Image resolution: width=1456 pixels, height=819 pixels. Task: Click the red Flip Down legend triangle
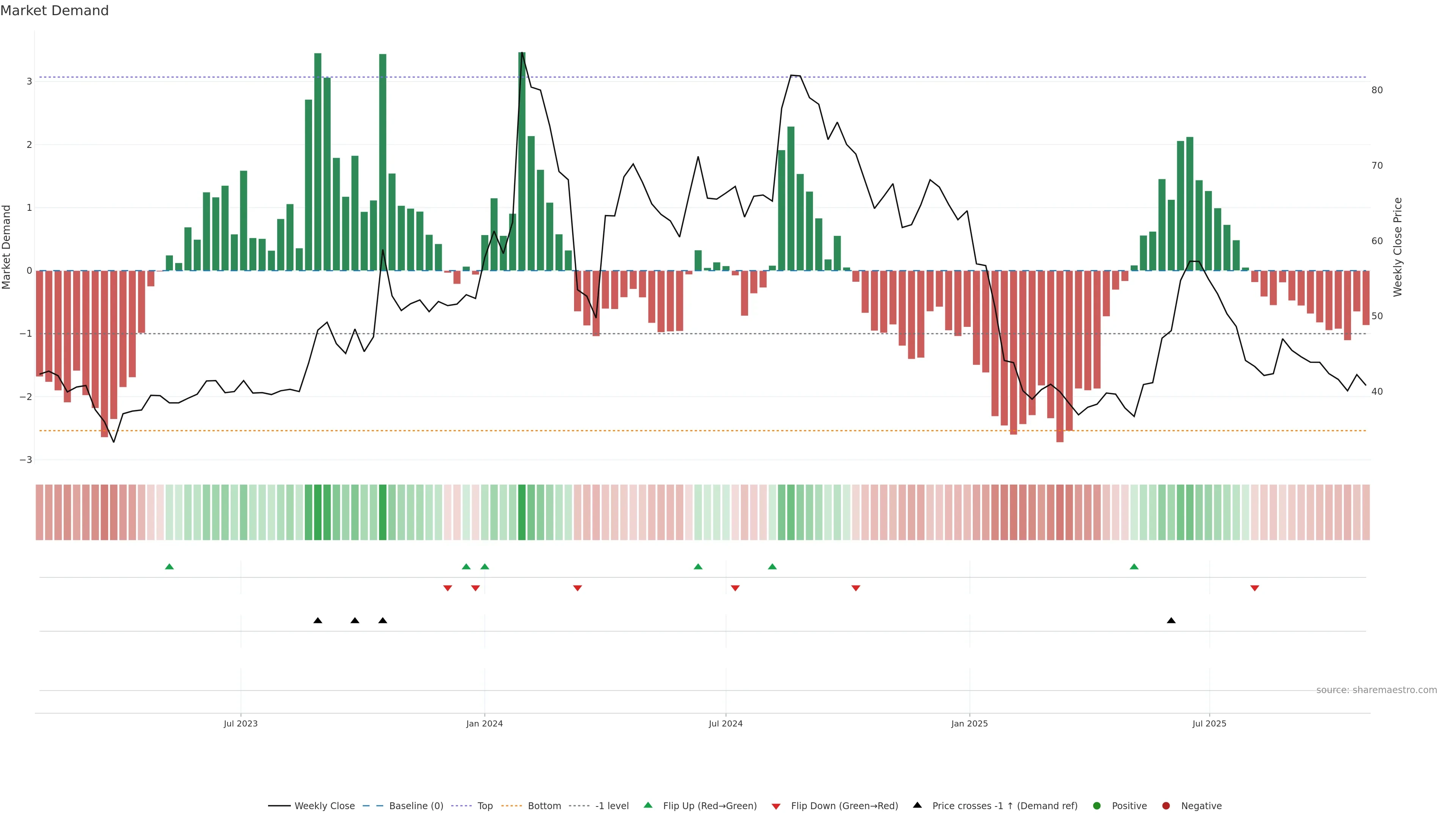point(776,806)
